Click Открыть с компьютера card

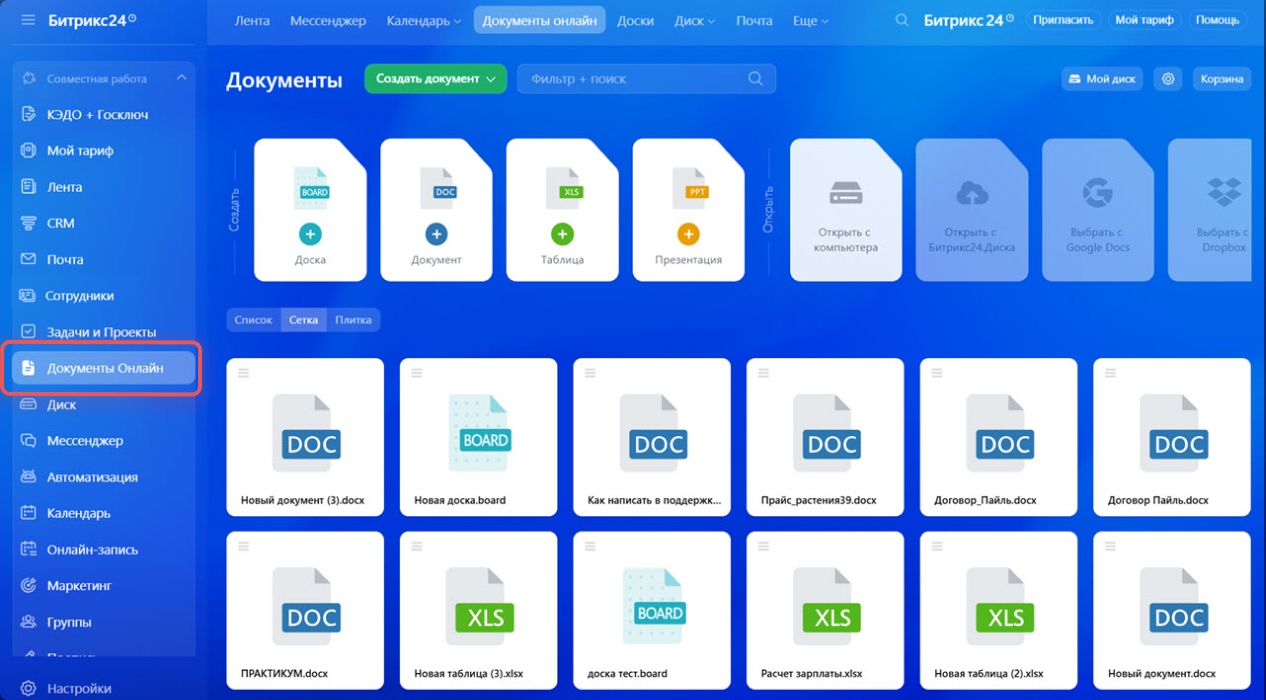click(x=846, y=210)
